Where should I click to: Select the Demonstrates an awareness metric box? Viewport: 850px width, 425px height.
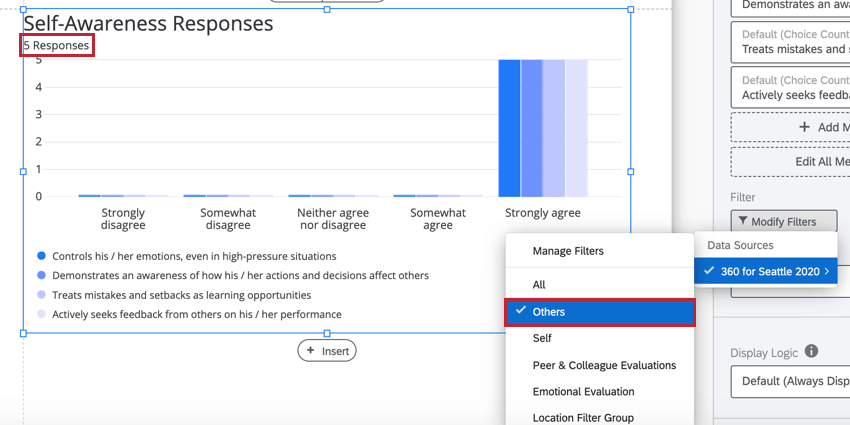pyautogui.click(x=790, y=8)
